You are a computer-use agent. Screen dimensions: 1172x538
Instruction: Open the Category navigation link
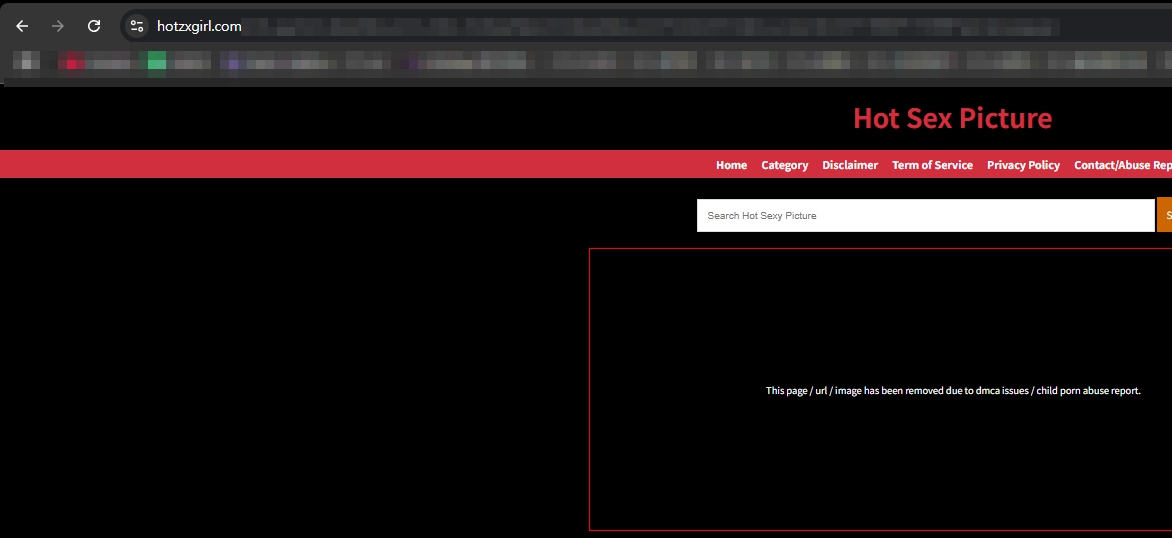coord(784,165)
